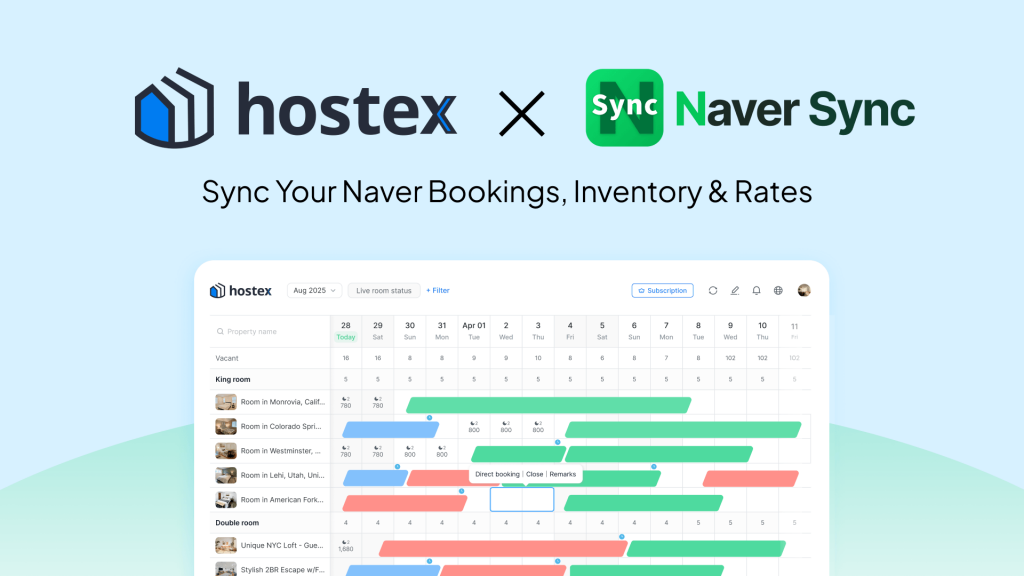Choose Remarks in popup menu
Image resolution: width=1024 pixels, height=576 pixels.
(x=562, y=474)
